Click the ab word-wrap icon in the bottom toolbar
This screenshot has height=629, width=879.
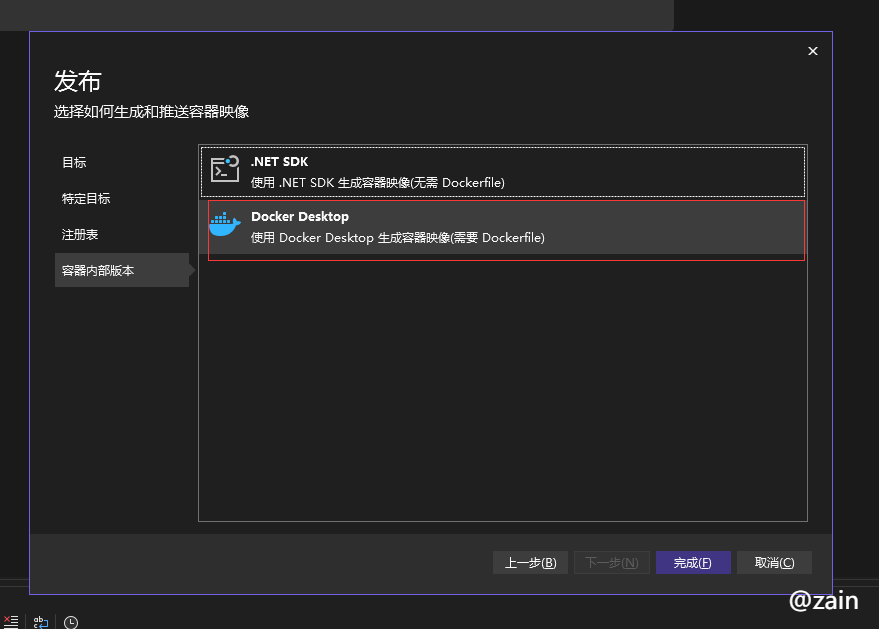[x=41, y=622]
